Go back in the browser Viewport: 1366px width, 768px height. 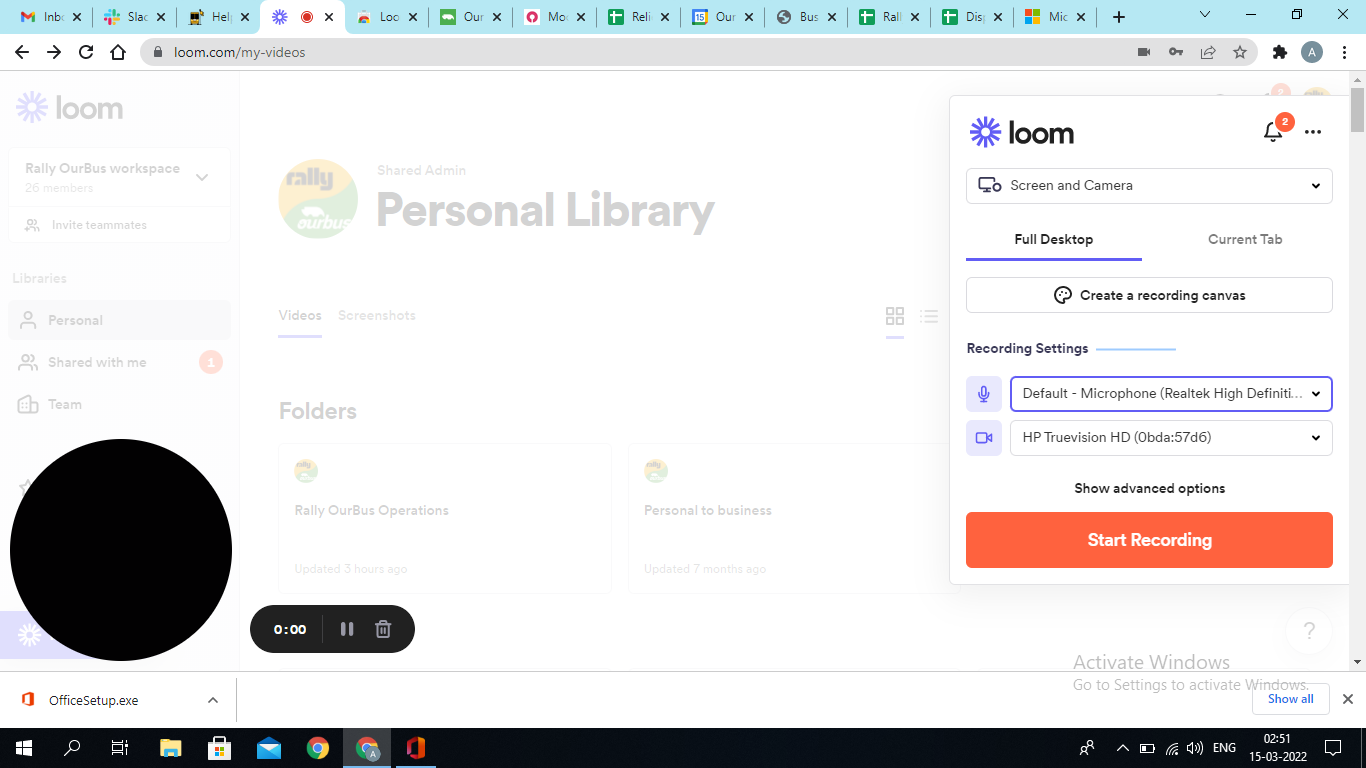[x=22, y=52]
